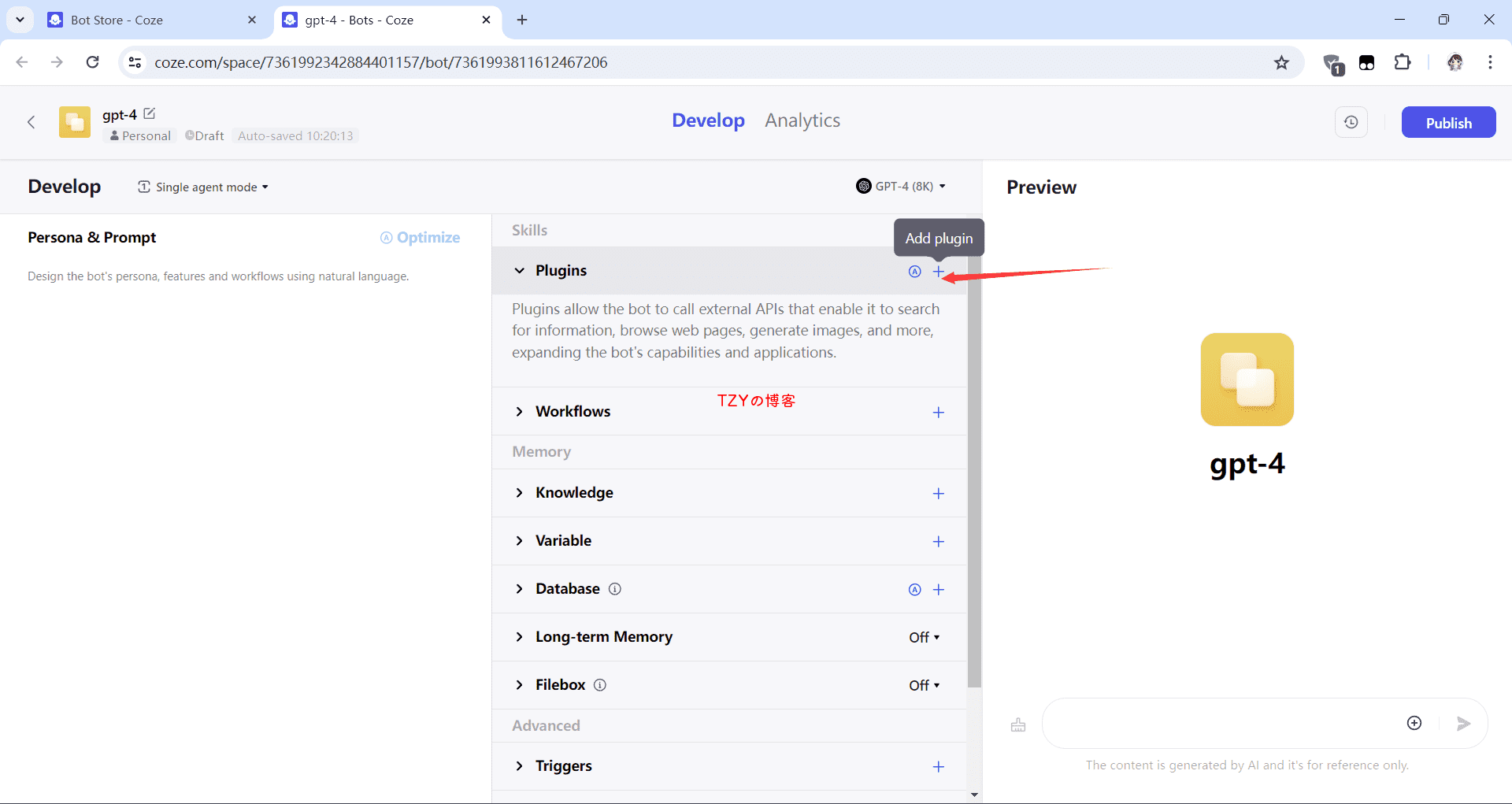Toggle the Filebox Off setting

(x=924, y=685)
